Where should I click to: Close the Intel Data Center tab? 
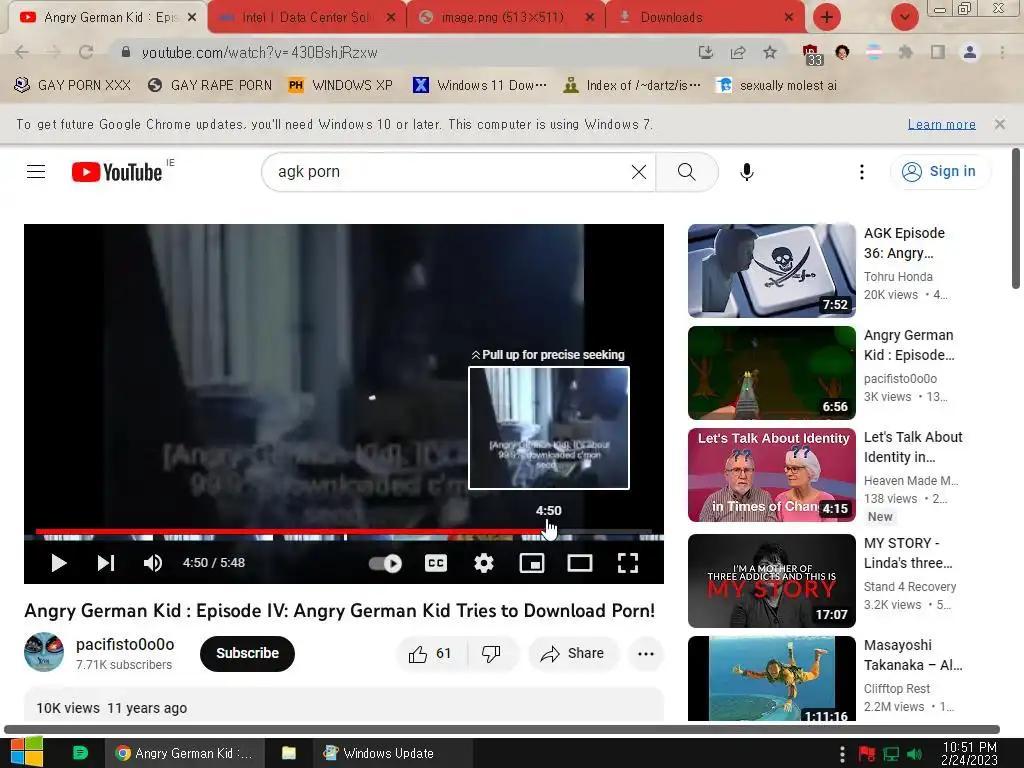click(x=391, y=18)
